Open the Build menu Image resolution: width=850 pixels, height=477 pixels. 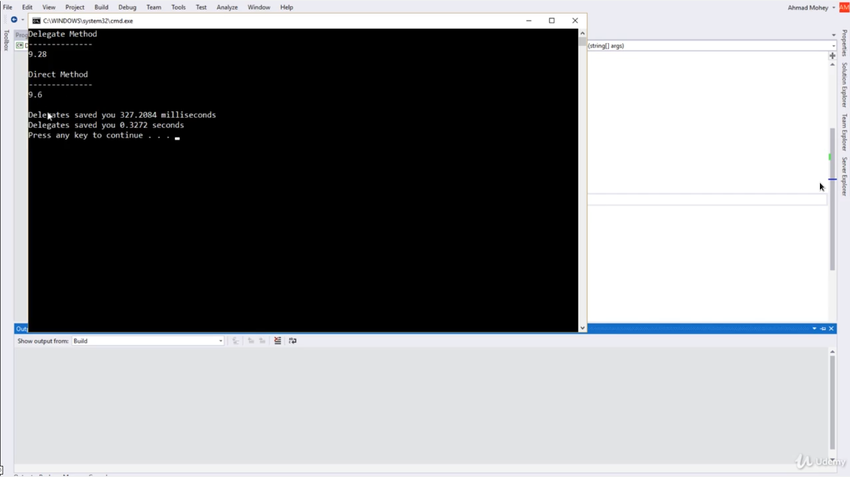click(101, 7)
